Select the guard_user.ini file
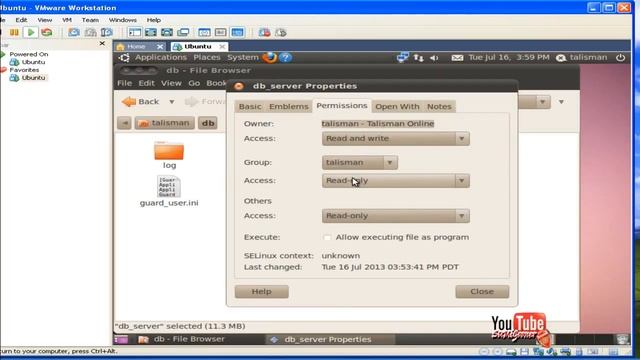This screenshot has height=360, width=640. click(x=169, y=191)
